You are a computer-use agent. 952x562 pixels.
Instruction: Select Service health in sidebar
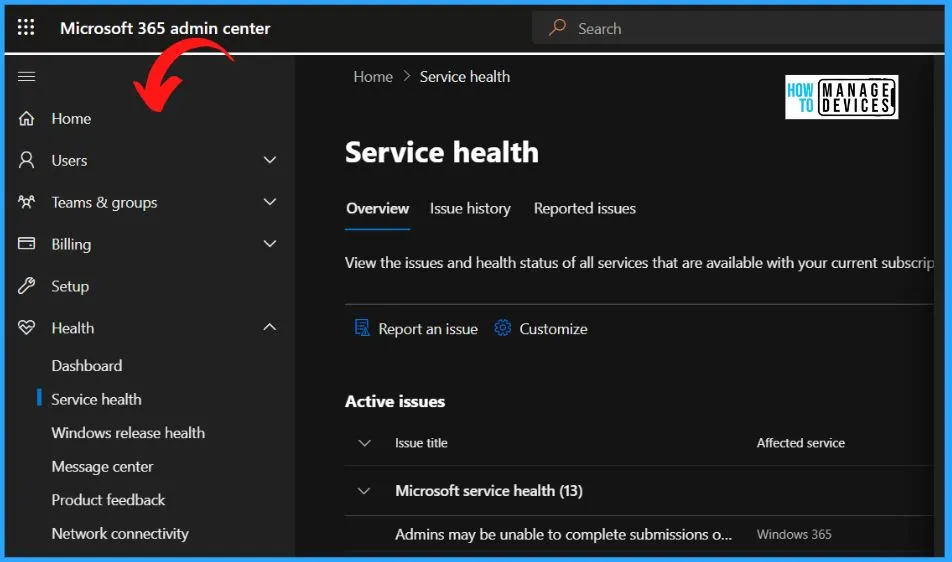97,399
